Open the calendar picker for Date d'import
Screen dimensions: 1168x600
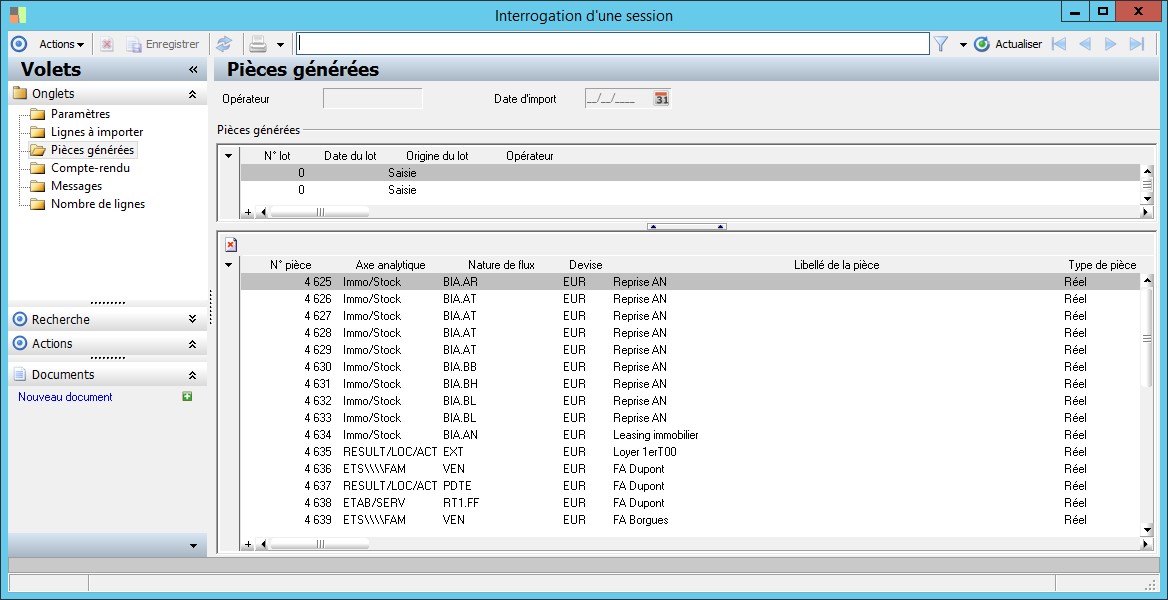tap(661, 99)
